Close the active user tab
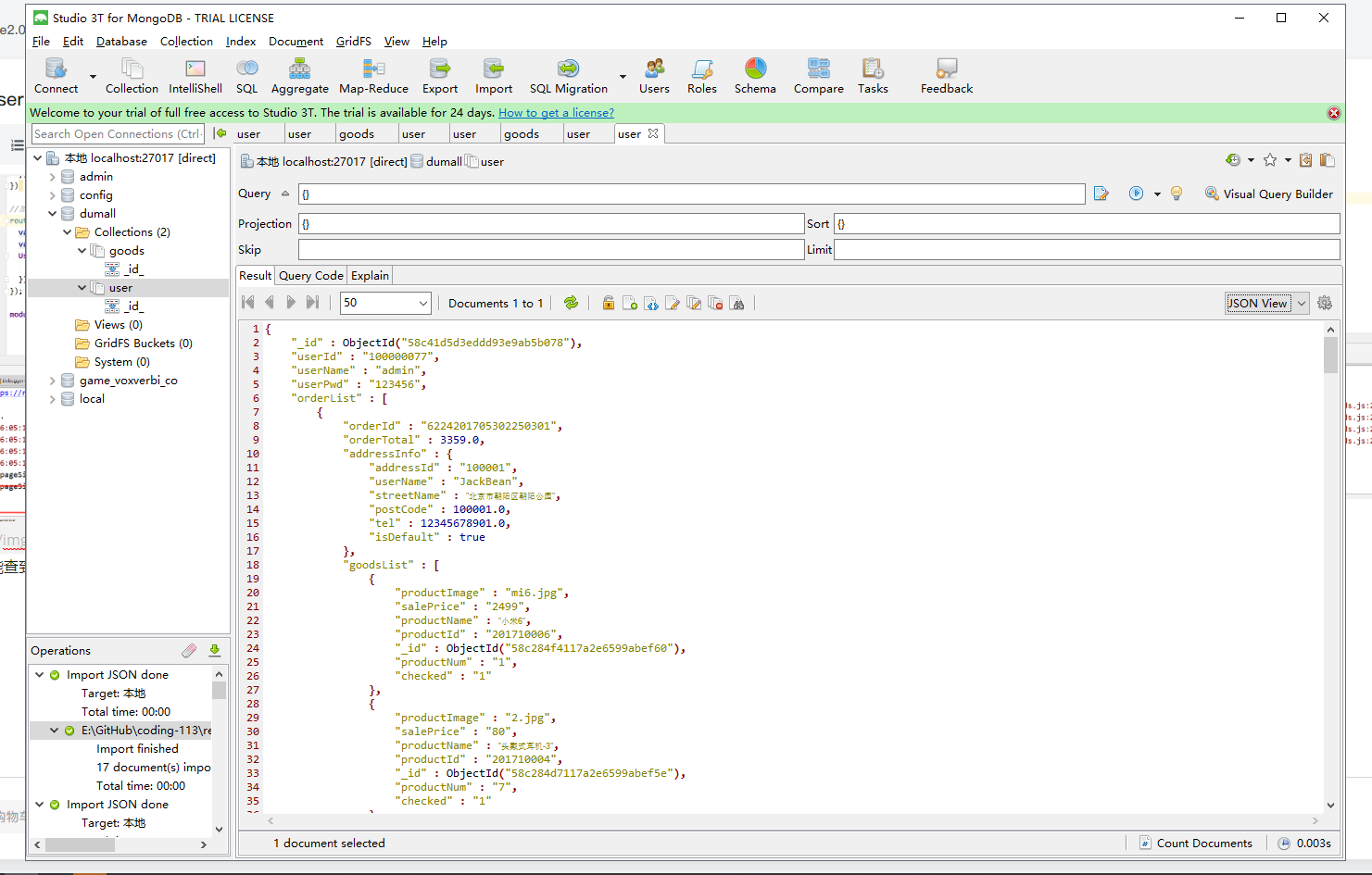The width and height of the screenshot is (1372, 875). (653, 133)
